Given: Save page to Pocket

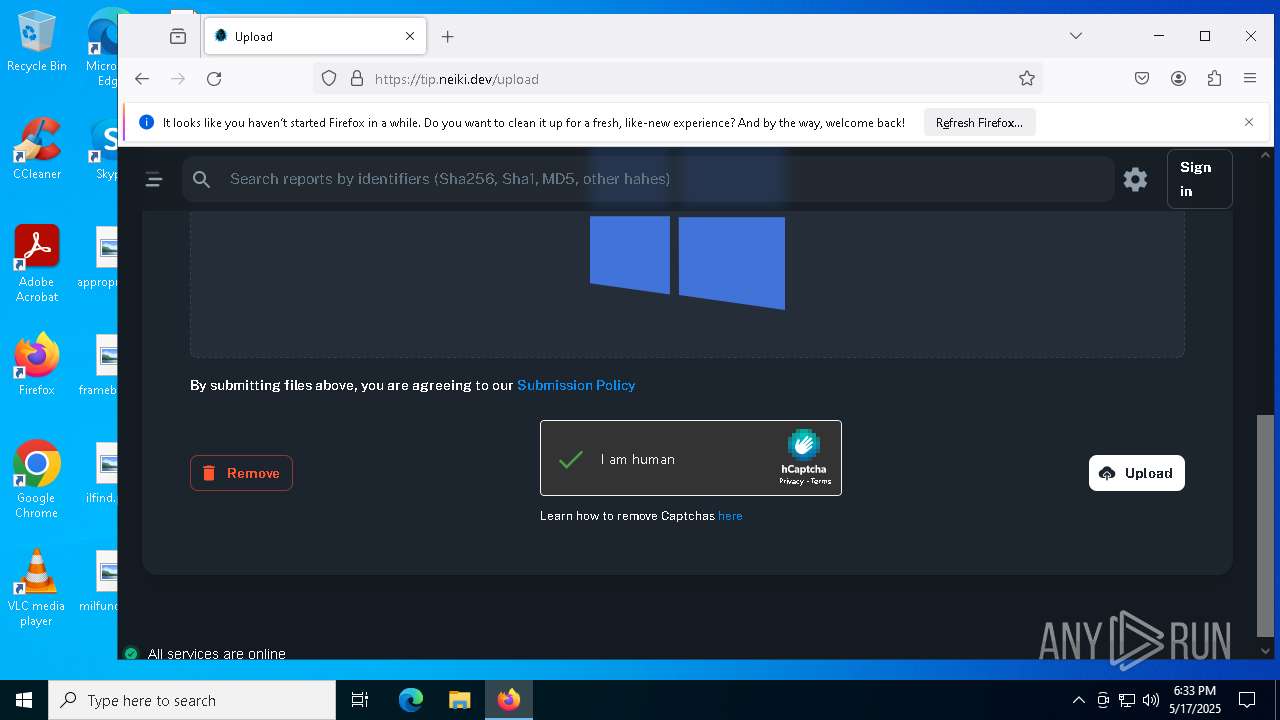Looking at the screenshot, I should pyautogui.click(x=1142, y=78).
